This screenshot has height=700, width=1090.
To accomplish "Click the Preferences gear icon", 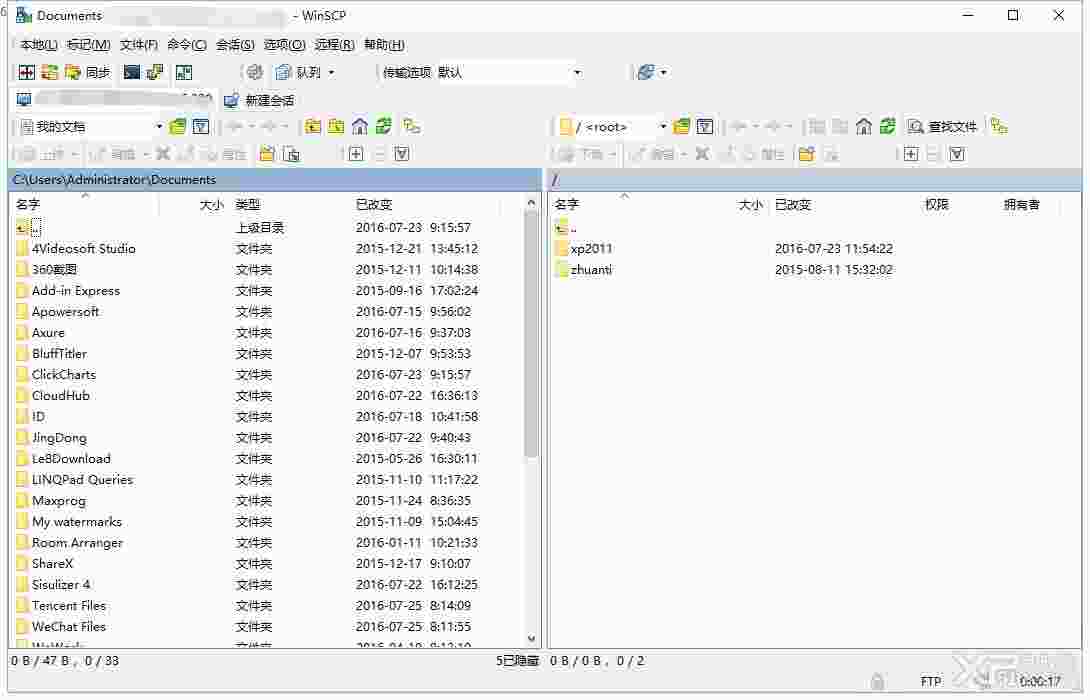I will click(x=254, y=72).
